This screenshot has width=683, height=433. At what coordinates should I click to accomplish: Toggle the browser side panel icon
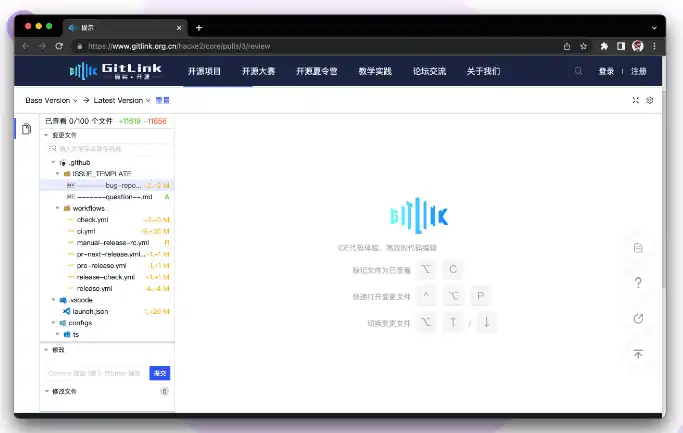click(621, 46)
